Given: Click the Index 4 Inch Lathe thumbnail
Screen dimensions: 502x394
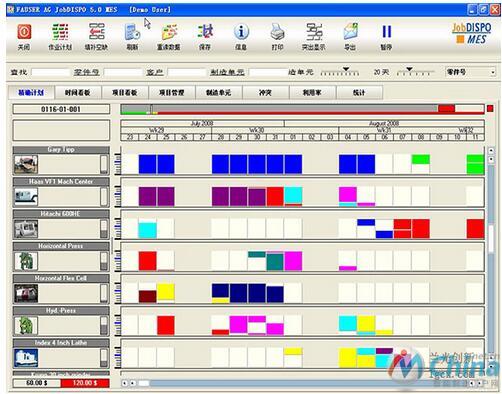Looking at the screenshot, I should tap(26, 358).
